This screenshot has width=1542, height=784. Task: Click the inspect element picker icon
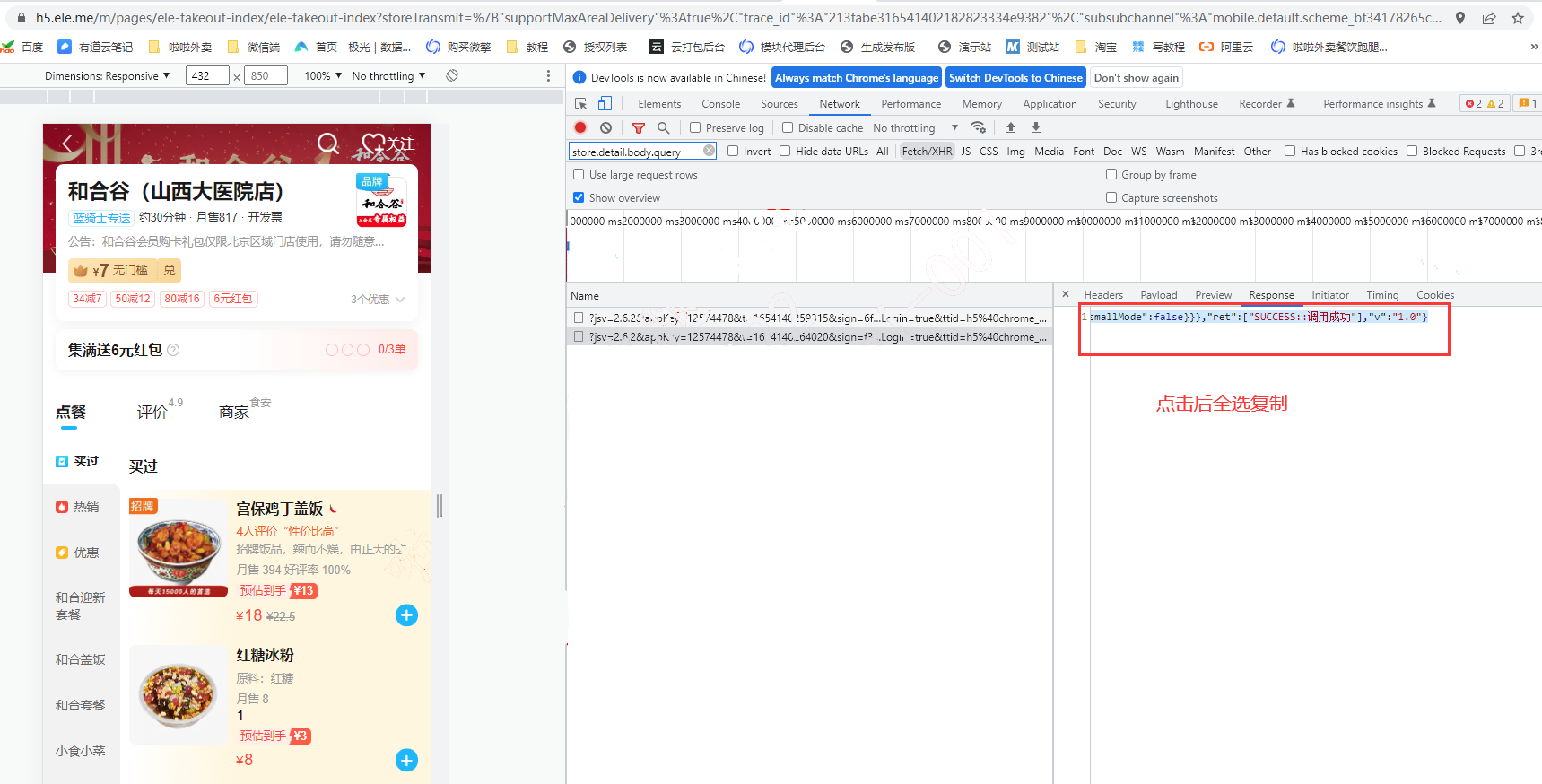pyautogui.click(x=580, y=103)
